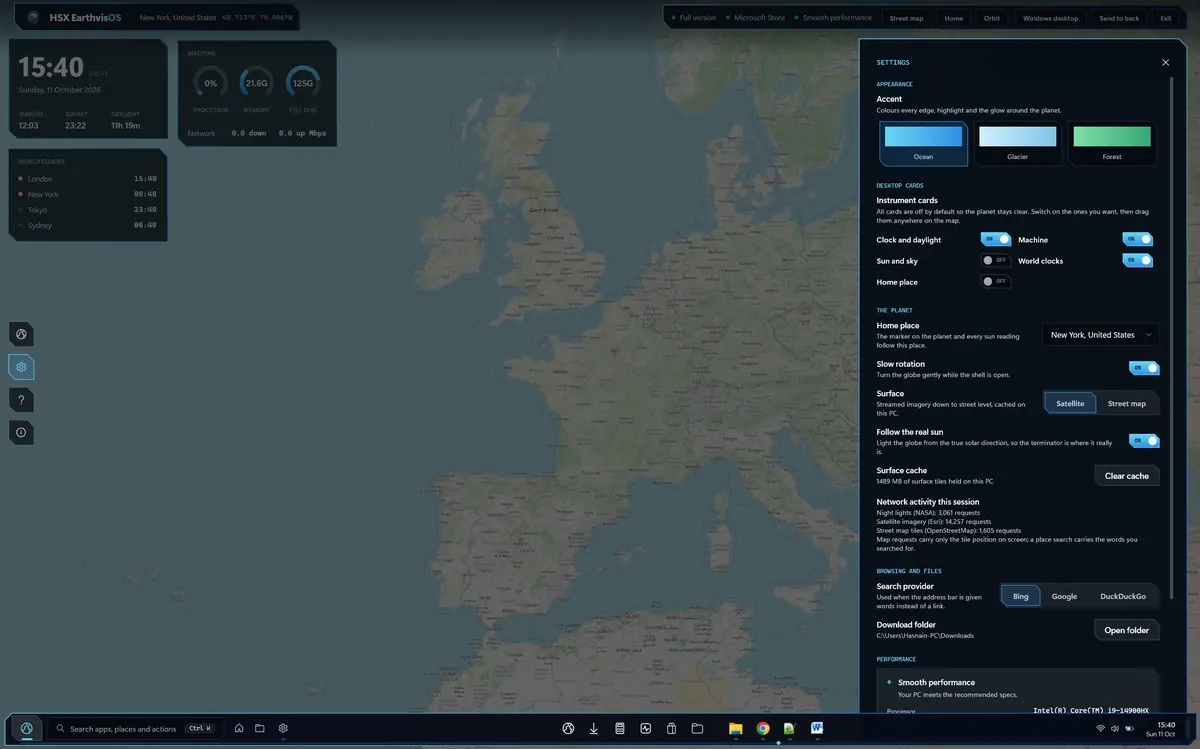Open the activity monitor pulse icon in the dock
The height and width of the screenshot is (749, 1200).
tap(646, 728)
